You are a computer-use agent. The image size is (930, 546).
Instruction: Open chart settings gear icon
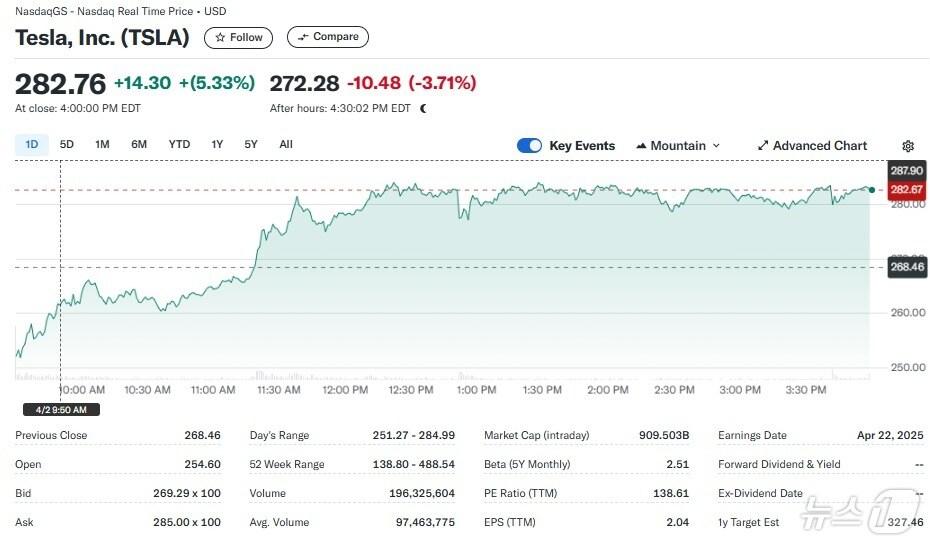point(908,146)
